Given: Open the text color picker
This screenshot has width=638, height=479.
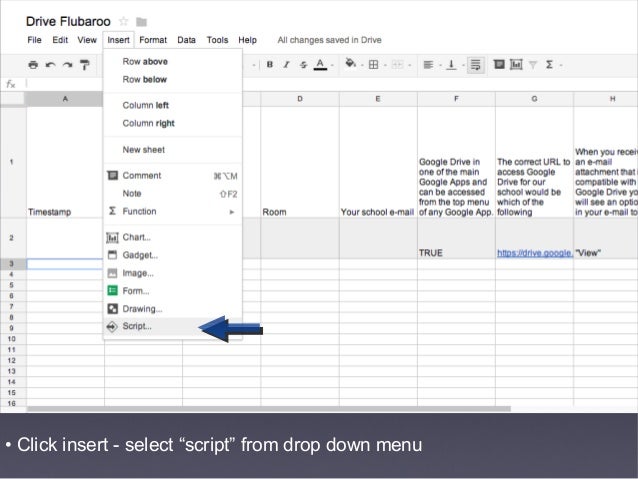Looking at the screenshot, I should point(320,65).
